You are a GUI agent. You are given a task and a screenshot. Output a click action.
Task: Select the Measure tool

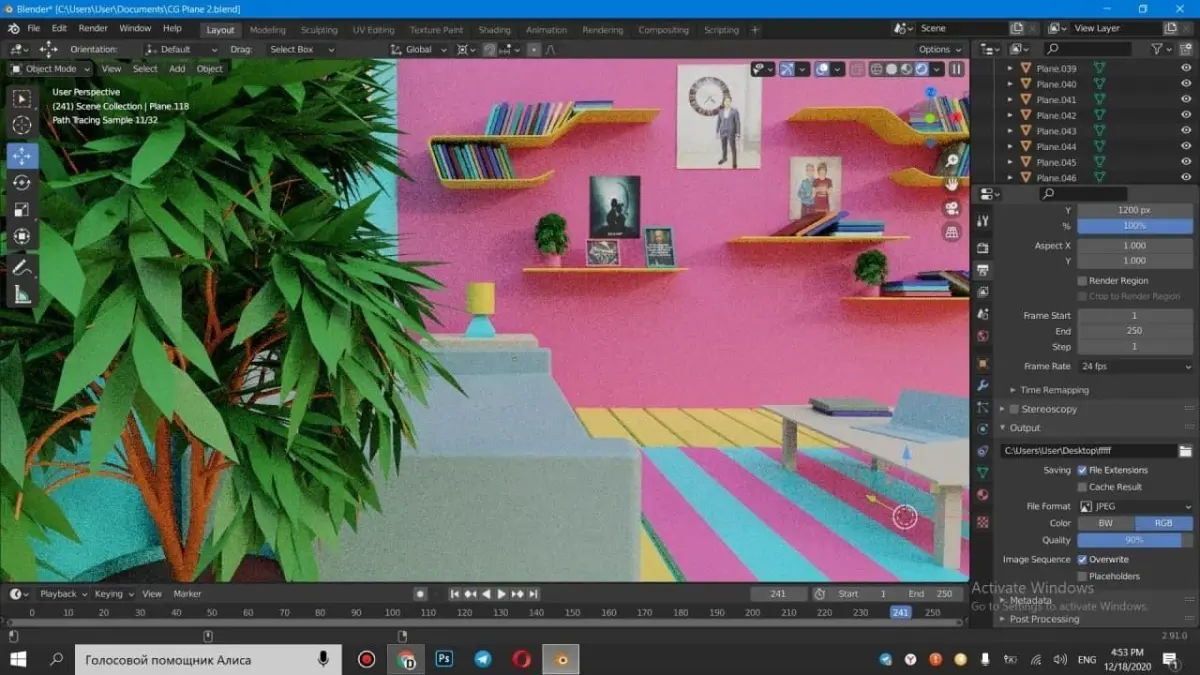coord(22,295)
